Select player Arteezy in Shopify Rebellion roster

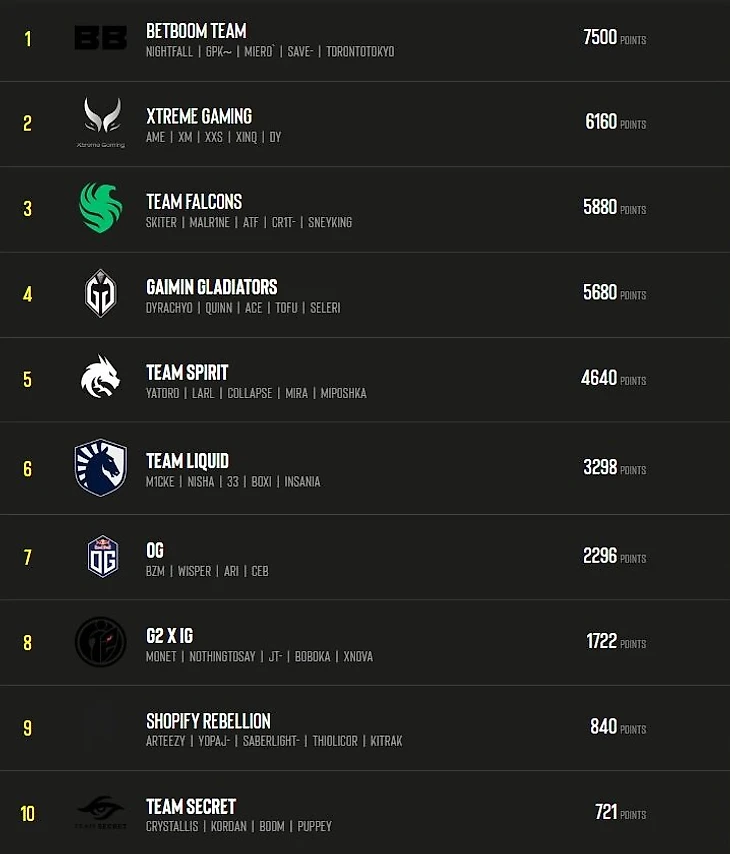pos(166,741)
